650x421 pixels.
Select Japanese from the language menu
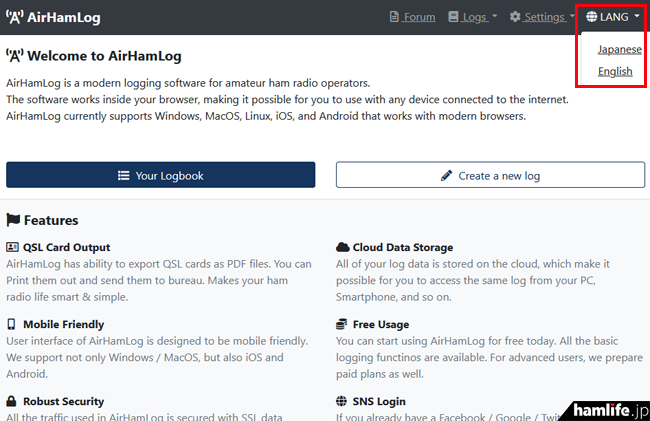(x=619, y=50)
